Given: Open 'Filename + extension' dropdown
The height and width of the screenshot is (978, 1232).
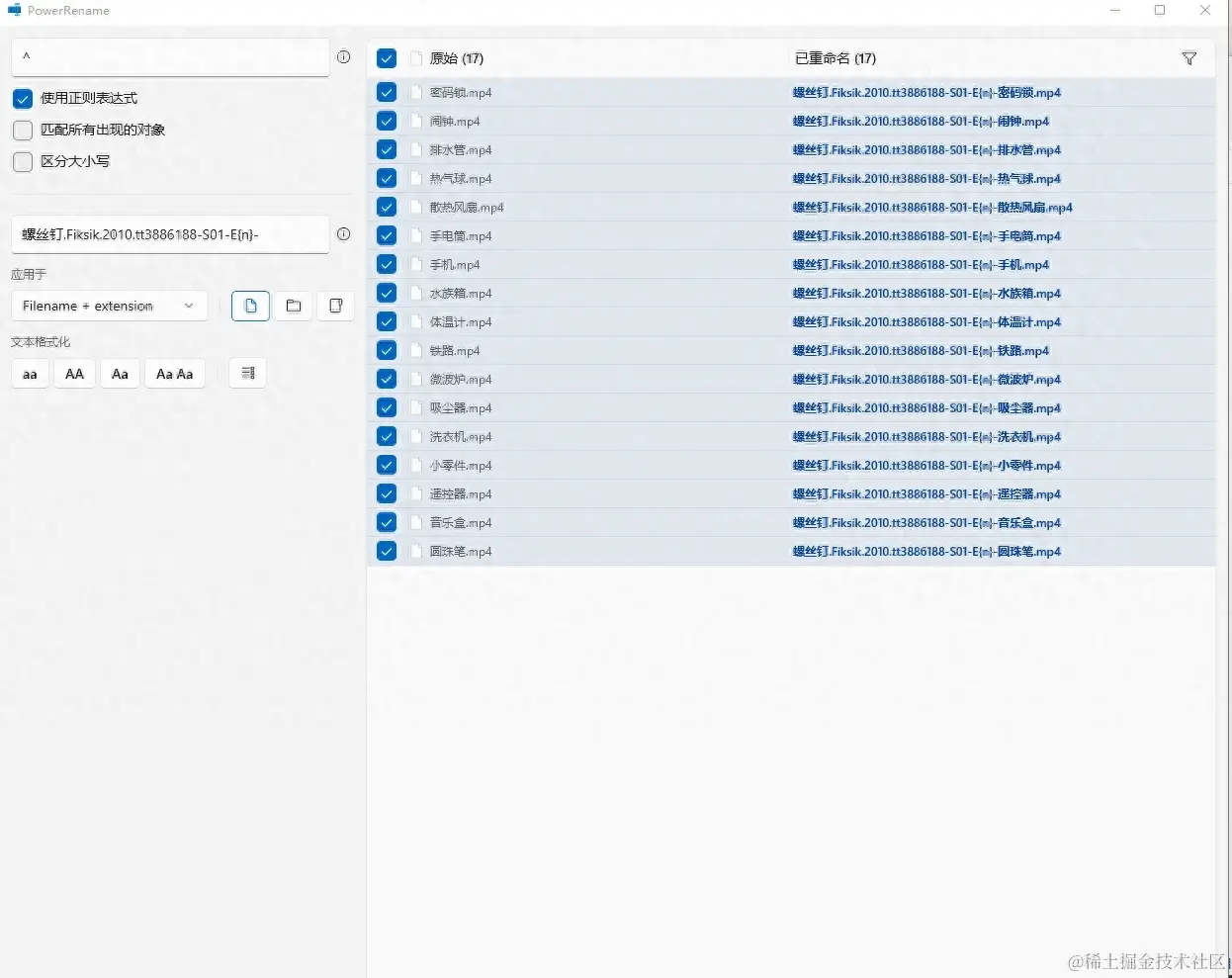Looking at the screenshot, I should click(x=110, y=306).
